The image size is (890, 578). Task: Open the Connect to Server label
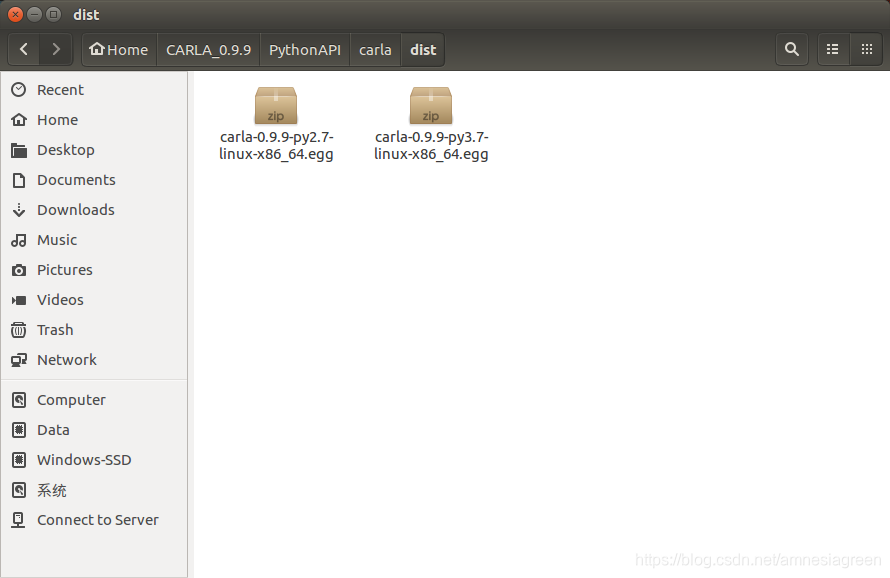pyautogui.click(x=98, y=520)
